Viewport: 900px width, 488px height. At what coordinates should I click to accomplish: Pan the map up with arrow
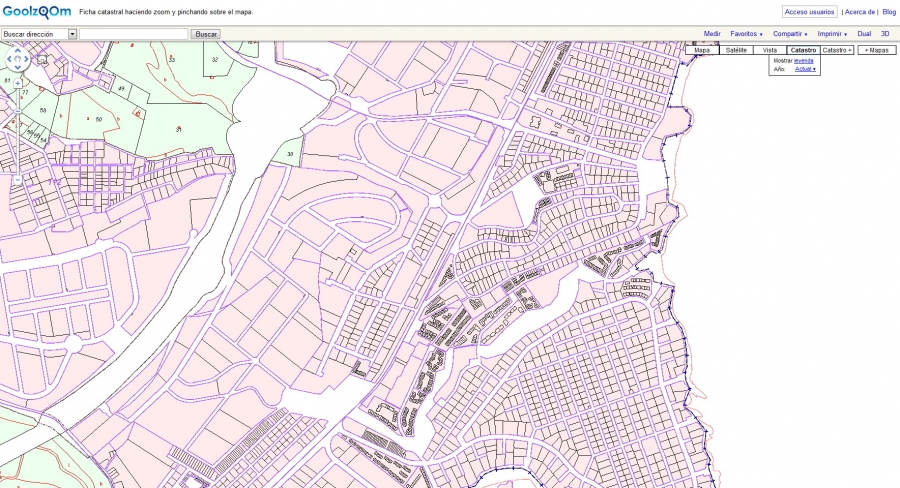18,50
